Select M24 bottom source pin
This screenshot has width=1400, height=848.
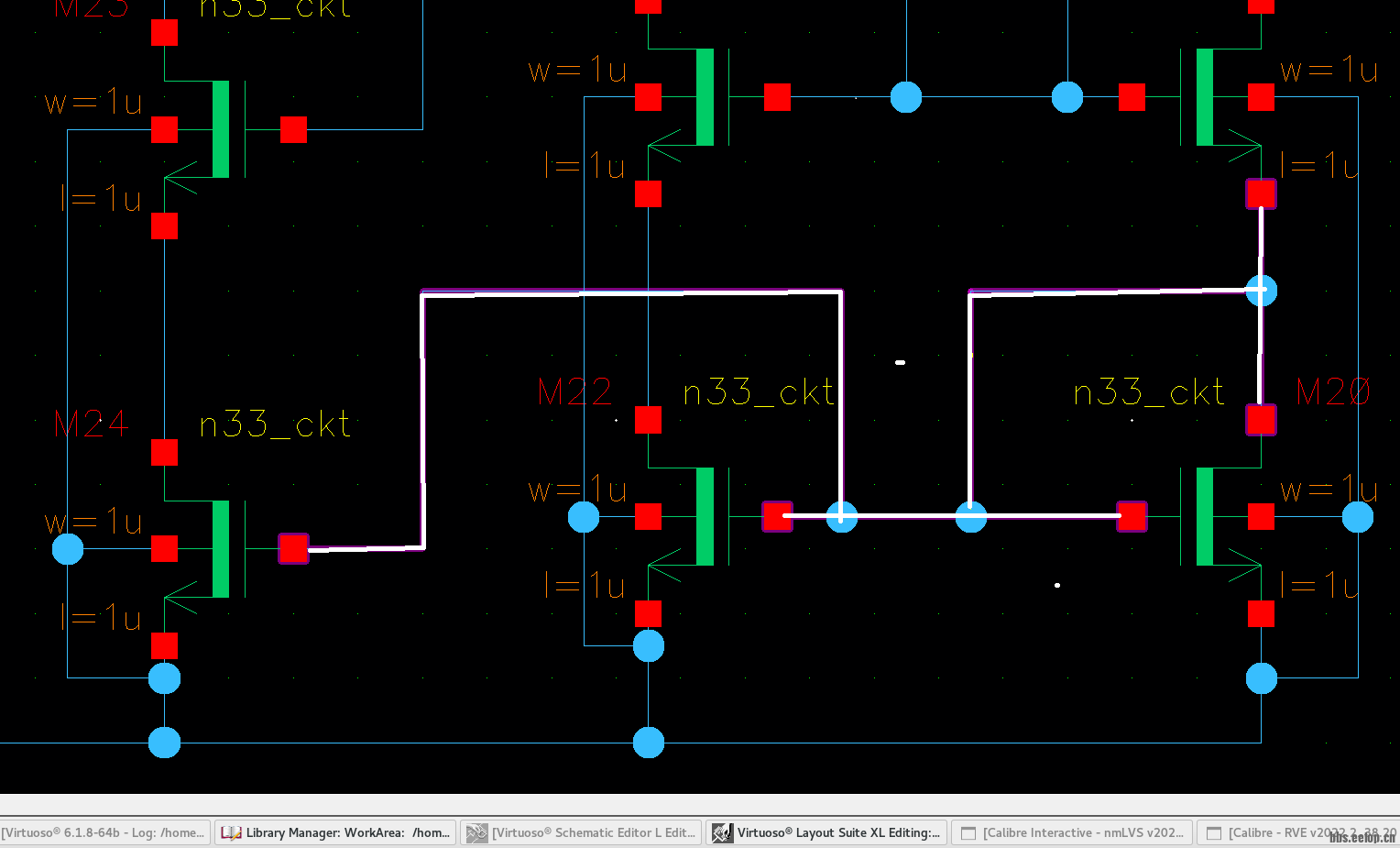(164, 645)
